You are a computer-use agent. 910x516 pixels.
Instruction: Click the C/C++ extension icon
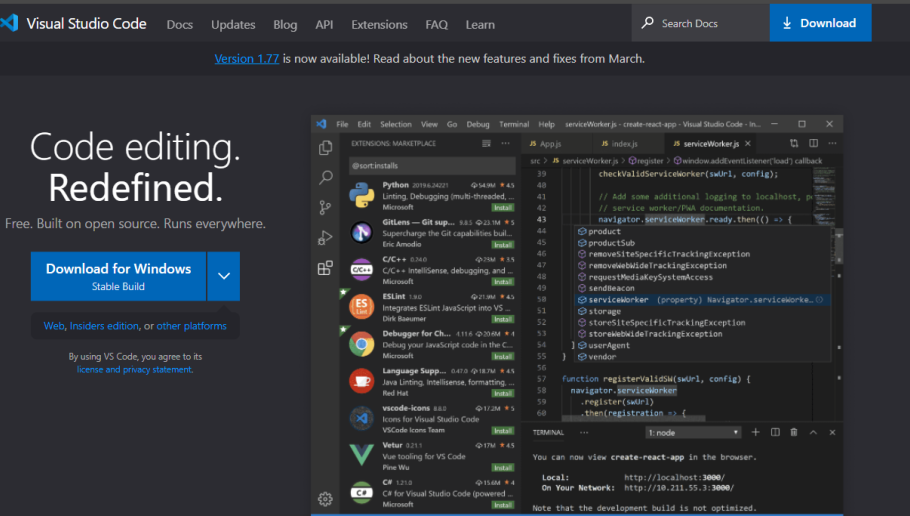(x=362, y=269)
